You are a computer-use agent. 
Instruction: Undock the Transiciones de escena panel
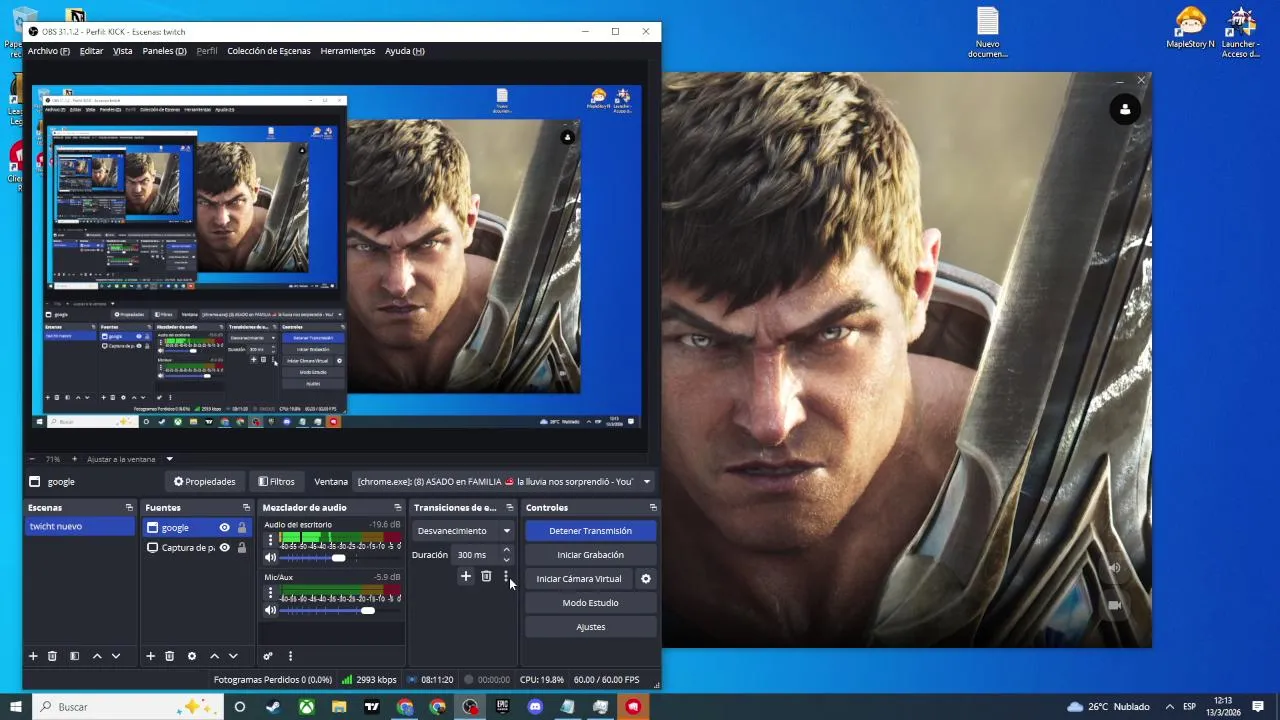pos(509,508)
